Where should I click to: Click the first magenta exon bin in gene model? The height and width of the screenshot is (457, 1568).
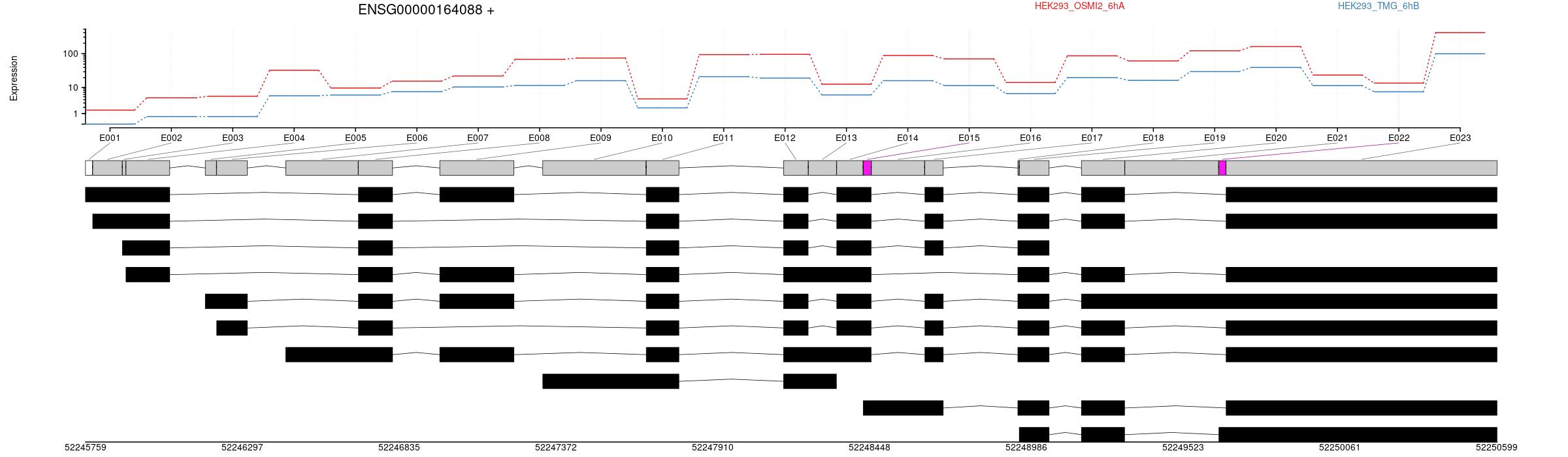pos(867,168)
